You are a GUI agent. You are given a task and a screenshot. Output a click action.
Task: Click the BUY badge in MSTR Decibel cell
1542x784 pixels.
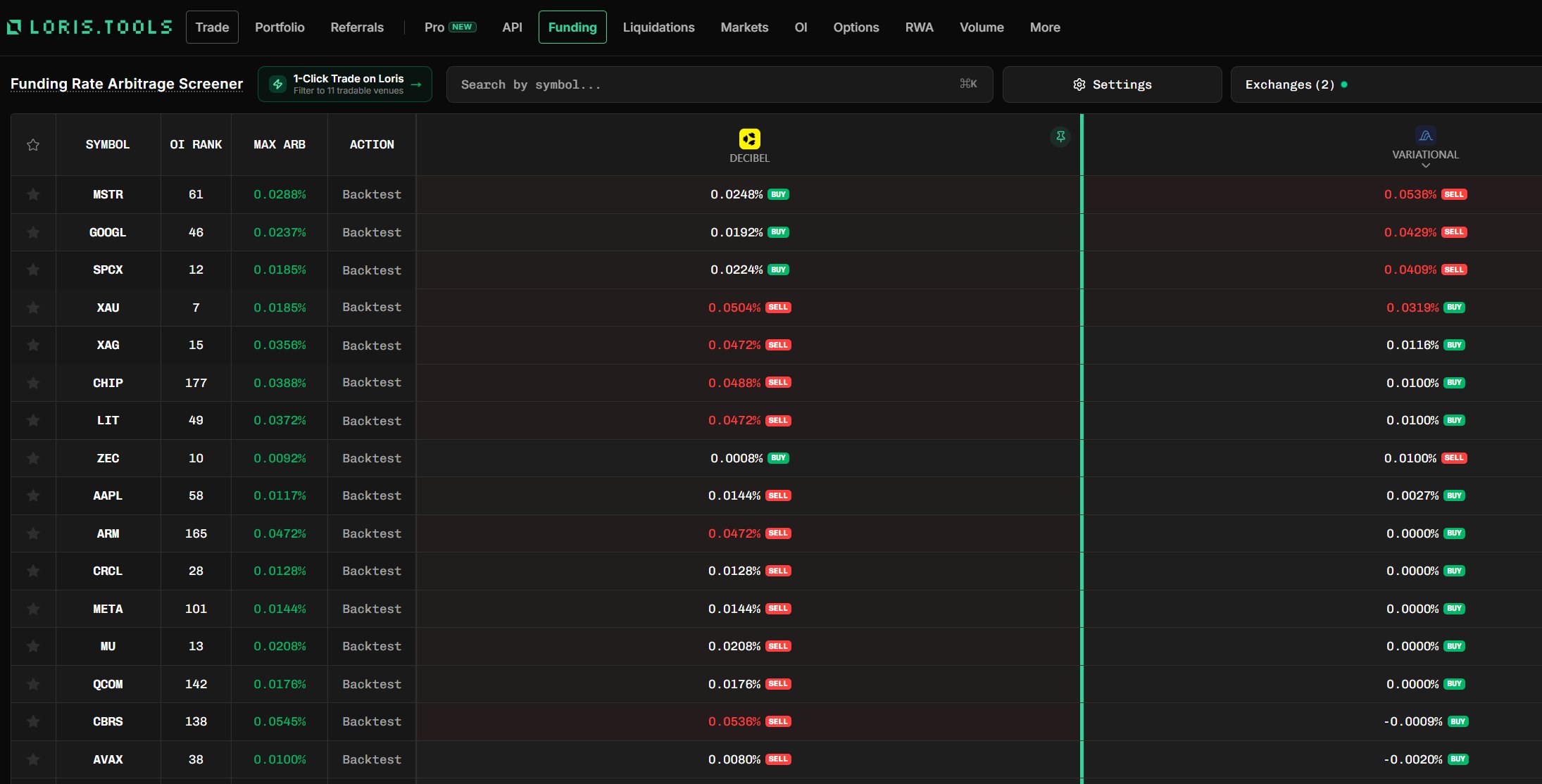tap(778, 194)
